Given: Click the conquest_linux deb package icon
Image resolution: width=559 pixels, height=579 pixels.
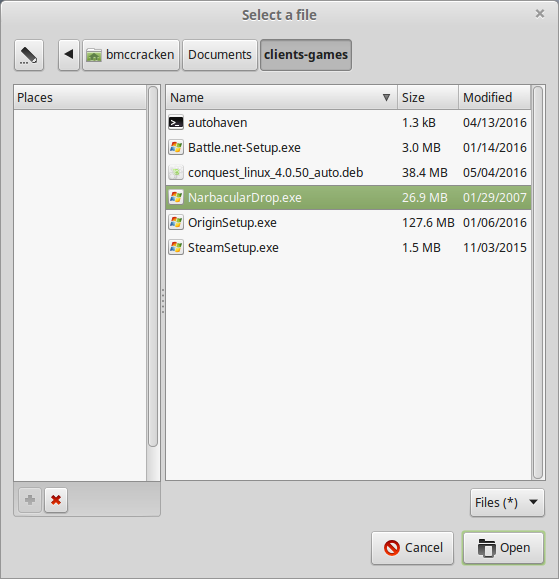Looking at the screenshot, I should point(176,172).
